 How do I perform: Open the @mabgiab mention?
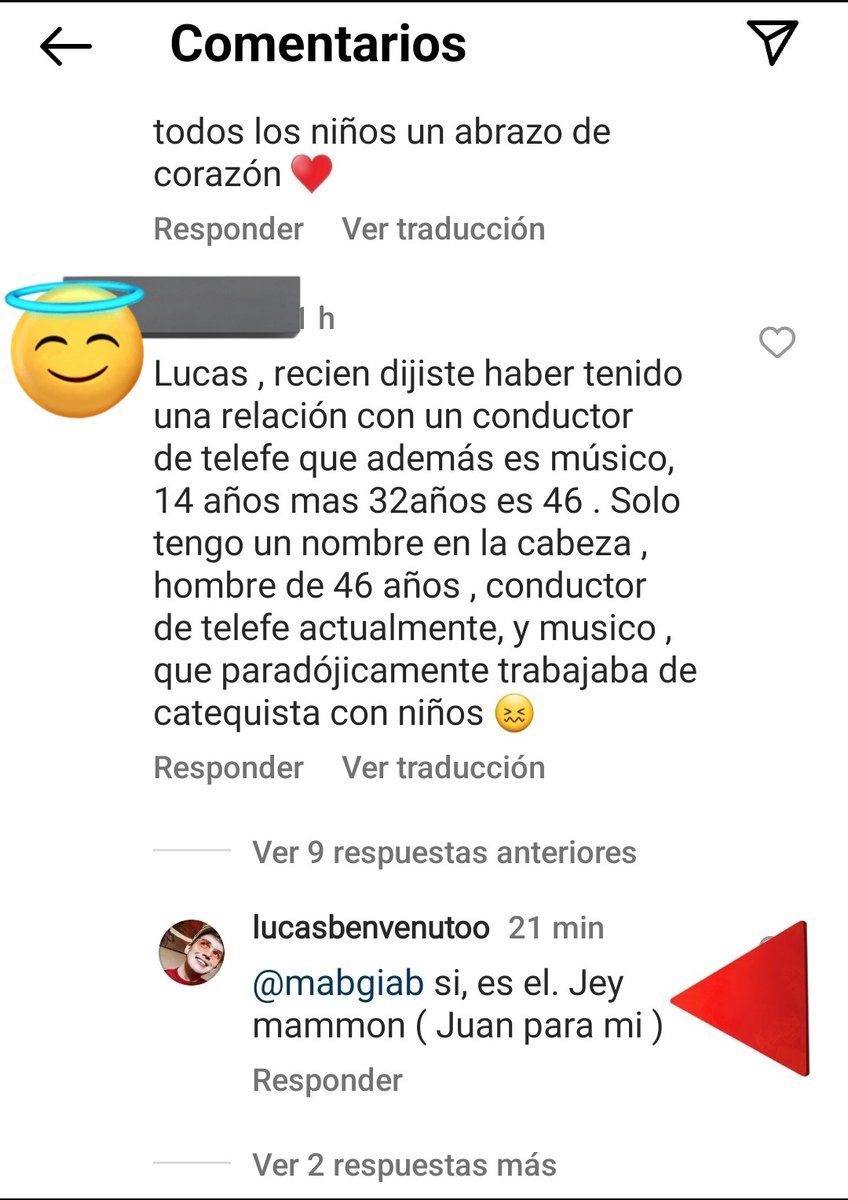click(x=338, y=985)
